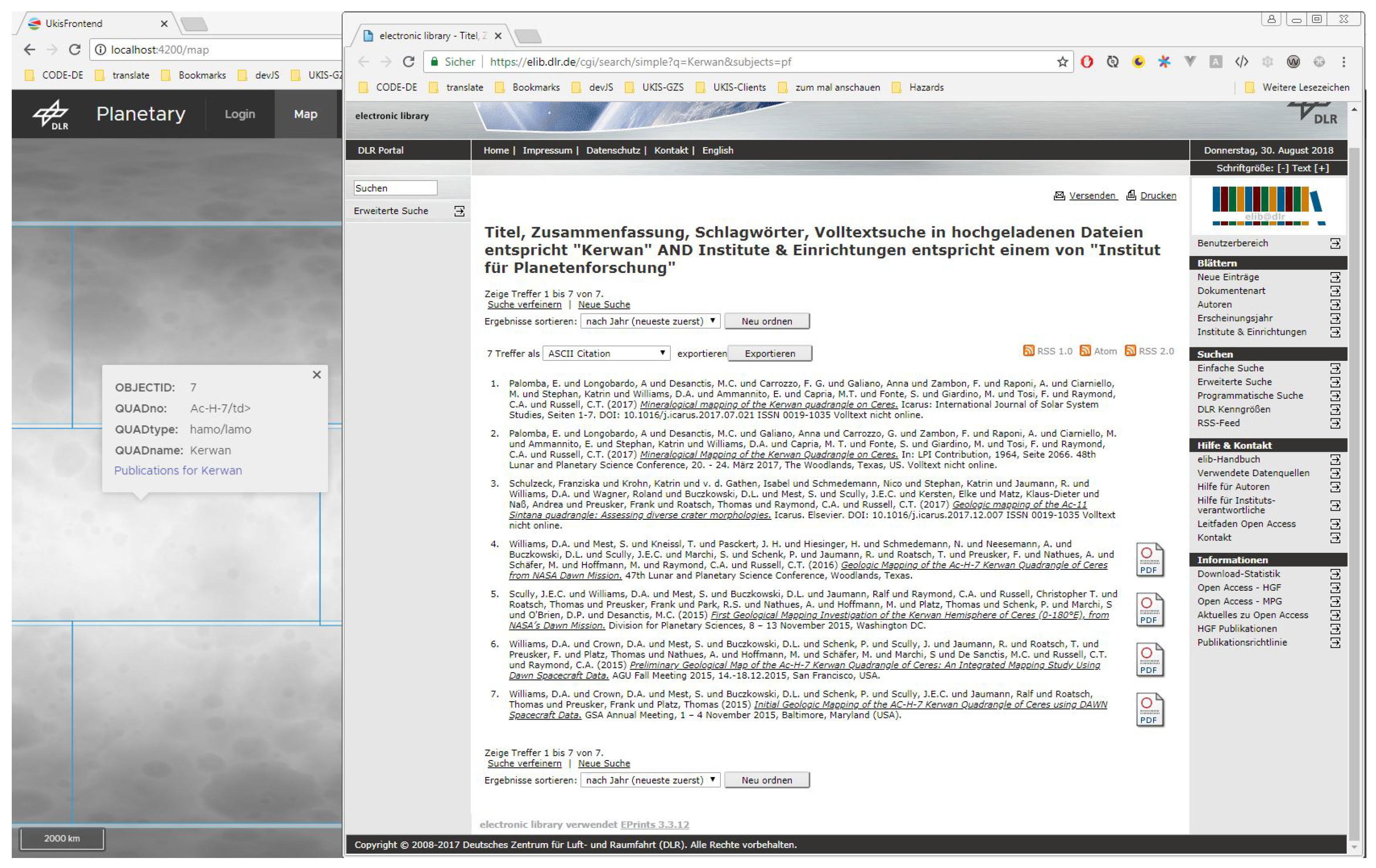Viewport: 1376px width, 868px height.
Task: Open PDF icon for search result 7
Action: (x=1149, y=709)
